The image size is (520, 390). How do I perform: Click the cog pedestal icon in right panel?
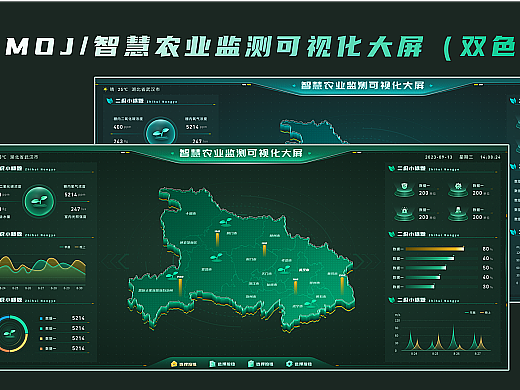pos(458,189)
